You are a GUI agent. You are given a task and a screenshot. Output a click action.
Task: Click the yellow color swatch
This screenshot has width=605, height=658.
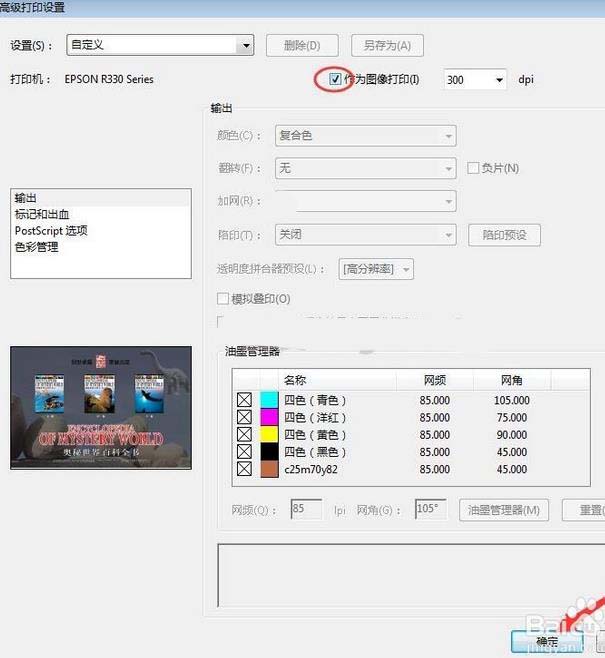269,434
